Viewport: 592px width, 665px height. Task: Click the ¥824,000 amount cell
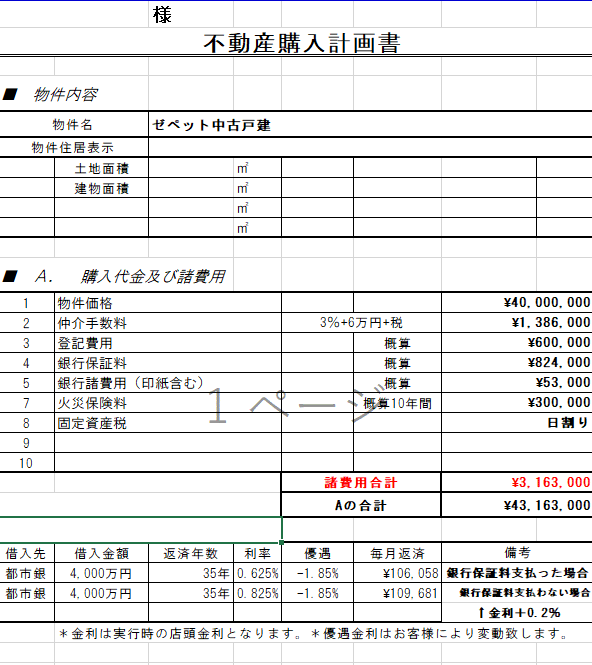517,363
